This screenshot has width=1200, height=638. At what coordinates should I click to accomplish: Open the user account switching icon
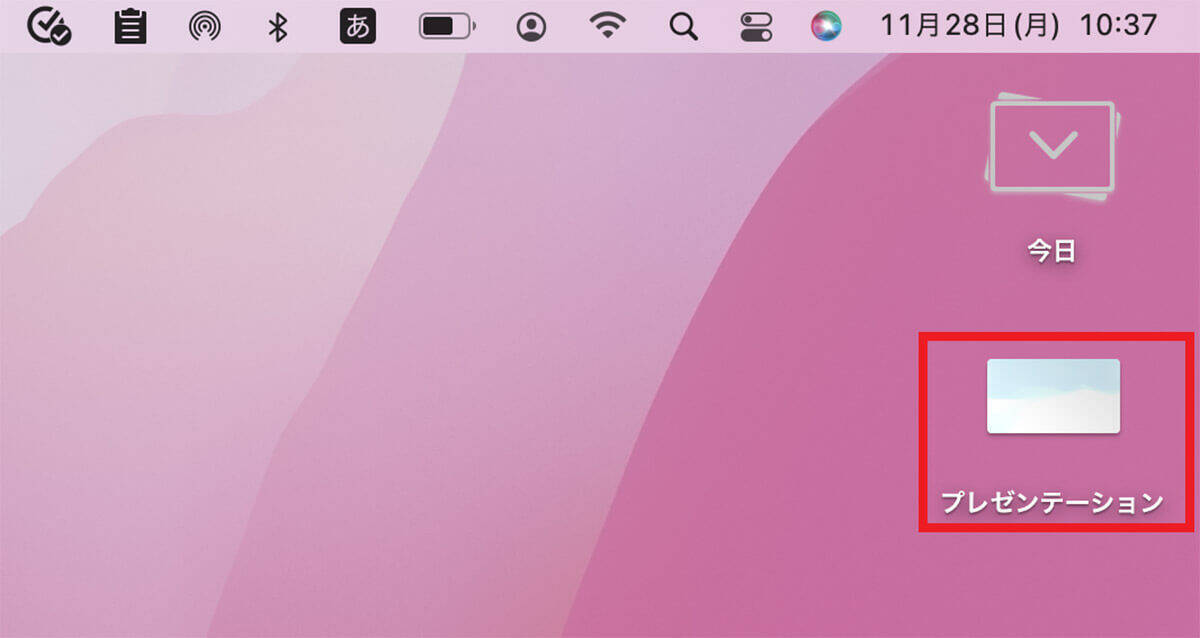[531, 27]
